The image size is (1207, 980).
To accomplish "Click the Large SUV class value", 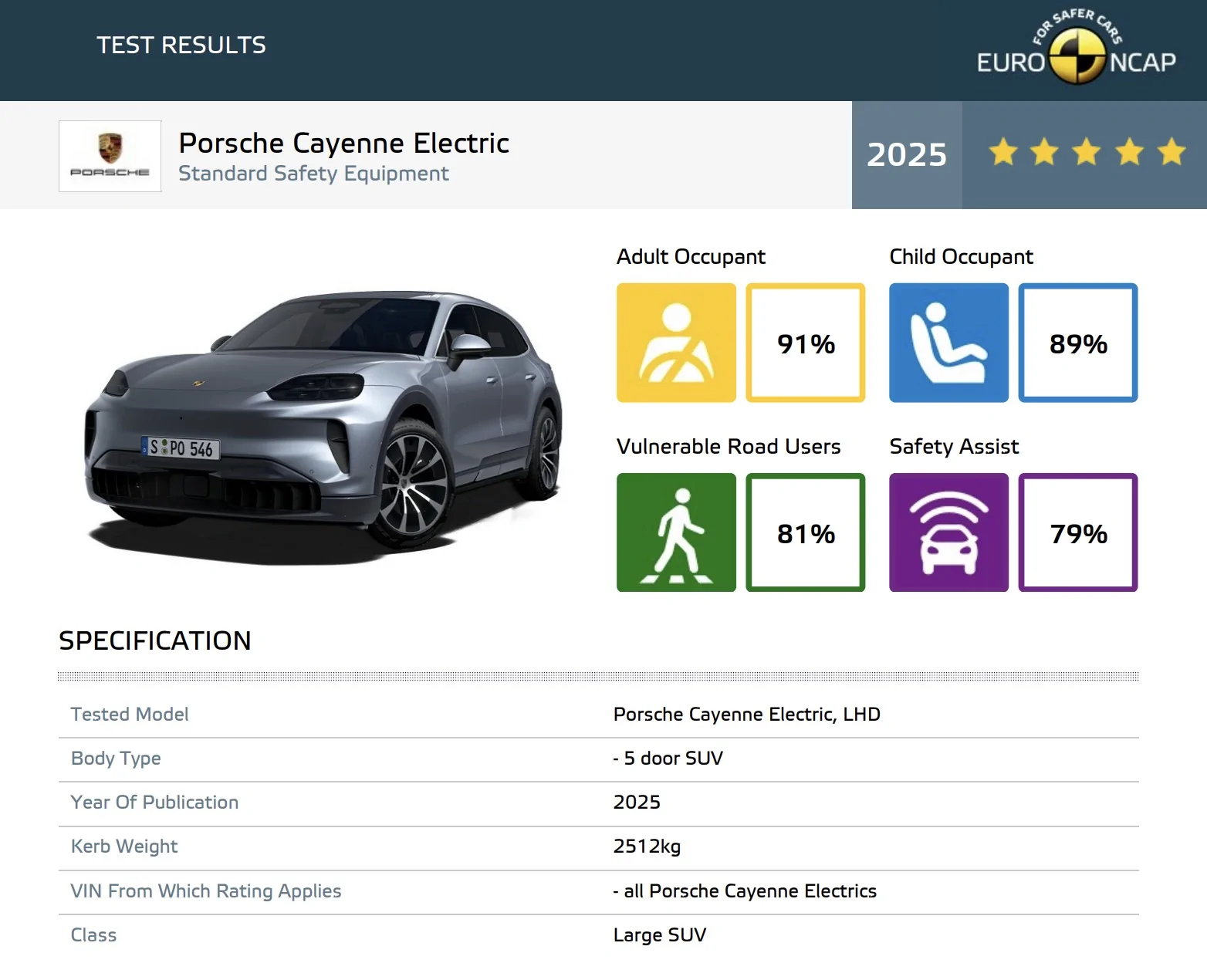I will [x=659, y=935].
